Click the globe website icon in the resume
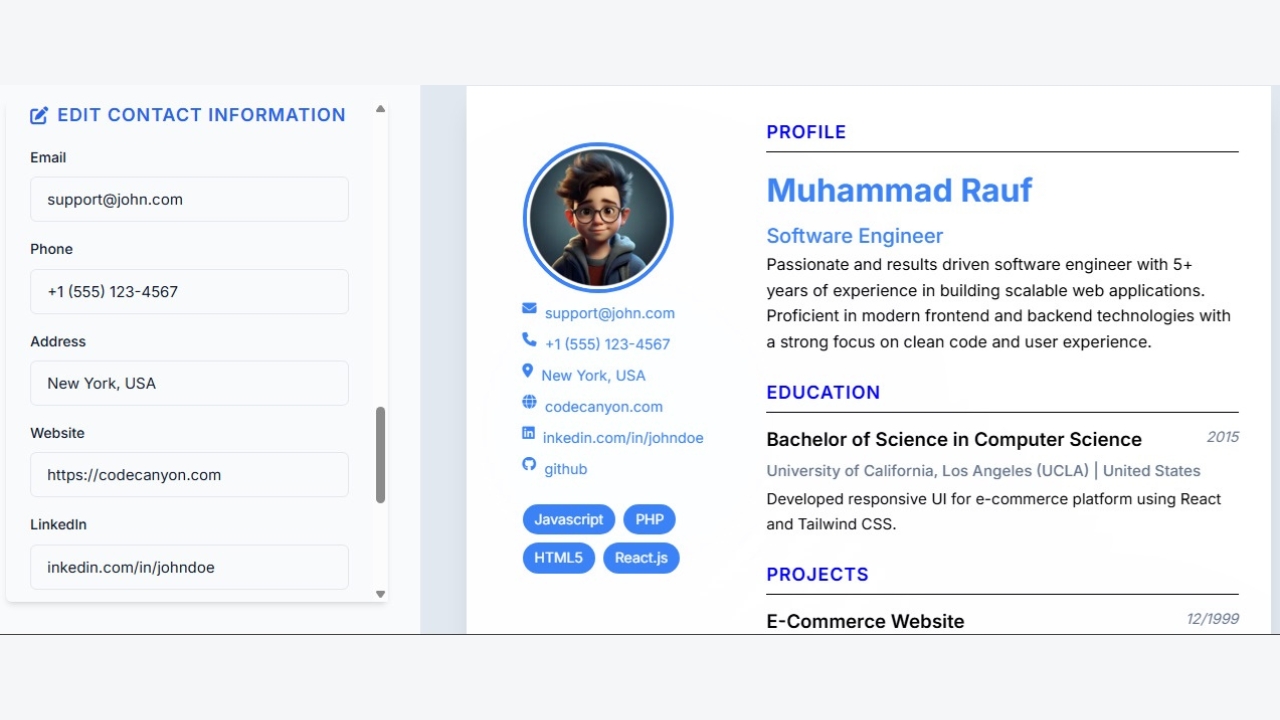The image size is (1280, 720). [x=529, y=402]
